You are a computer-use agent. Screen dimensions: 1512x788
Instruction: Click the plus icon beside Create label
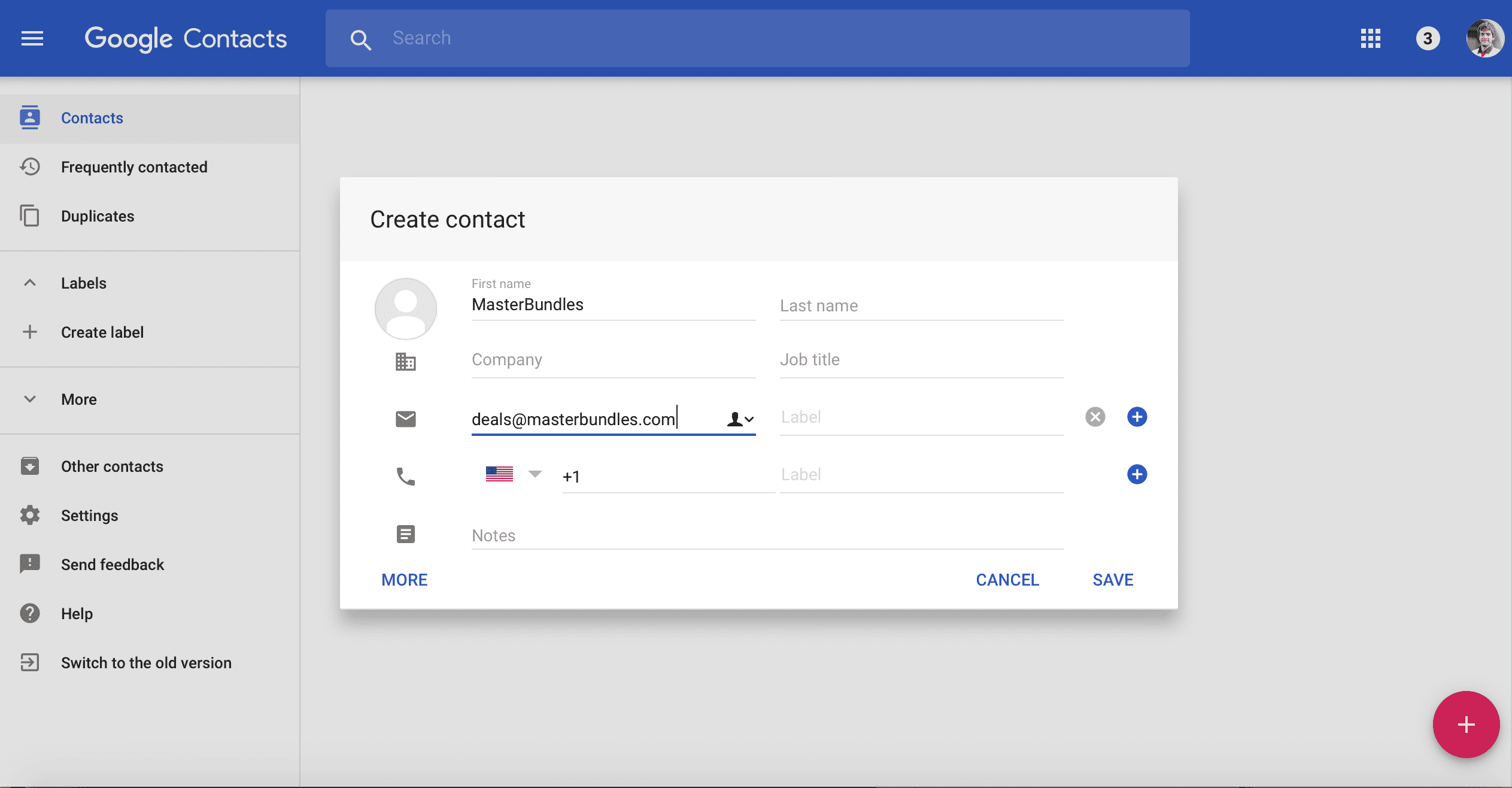30,332
